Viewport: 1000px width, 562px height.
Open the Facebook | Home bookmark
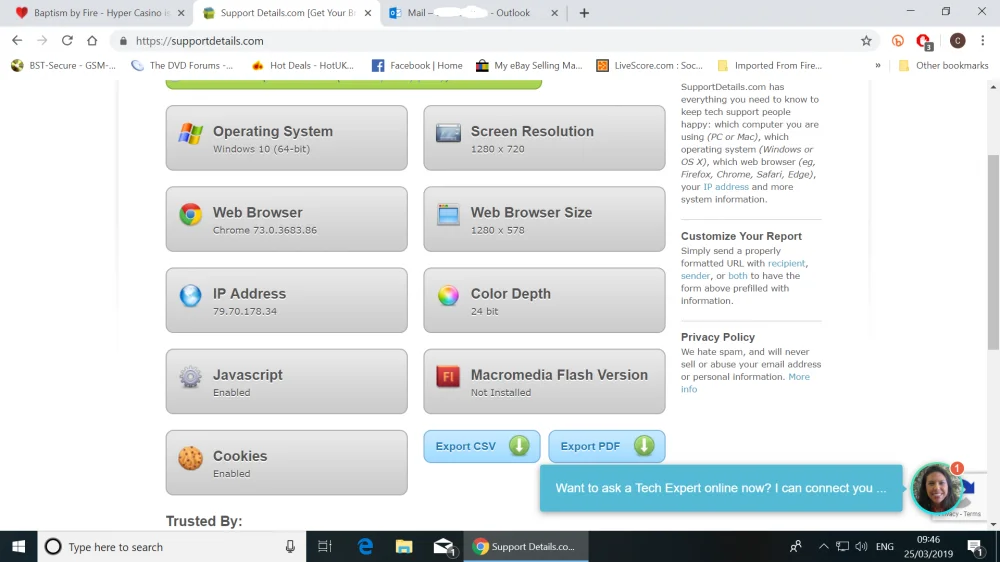pyautogui.click(x=417, y=65)
